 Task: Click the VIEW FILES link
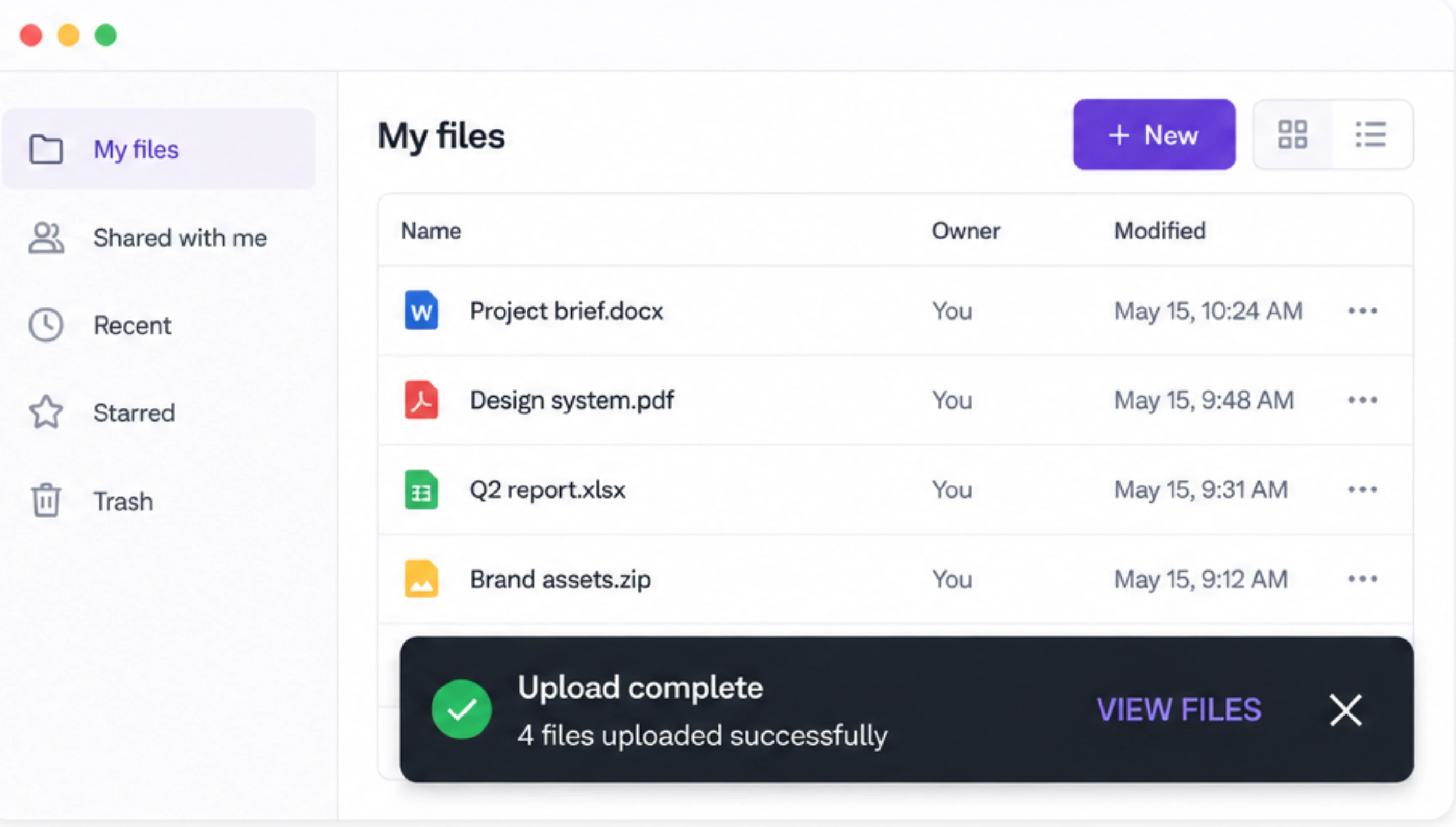(x=1179, y=710)
